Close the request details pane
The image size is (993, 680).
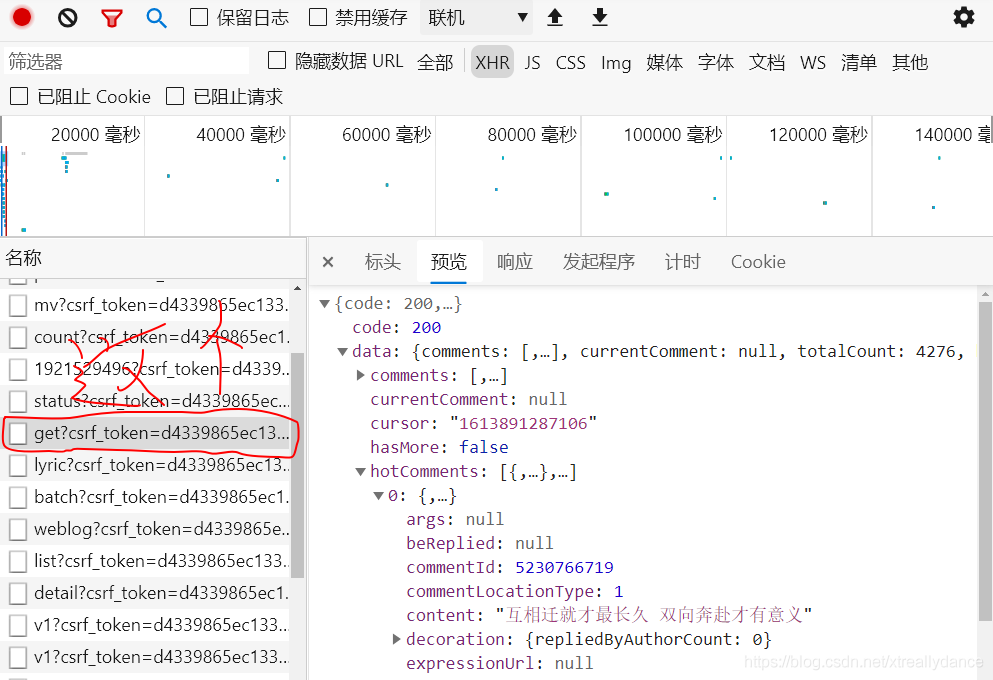(327, 261)
